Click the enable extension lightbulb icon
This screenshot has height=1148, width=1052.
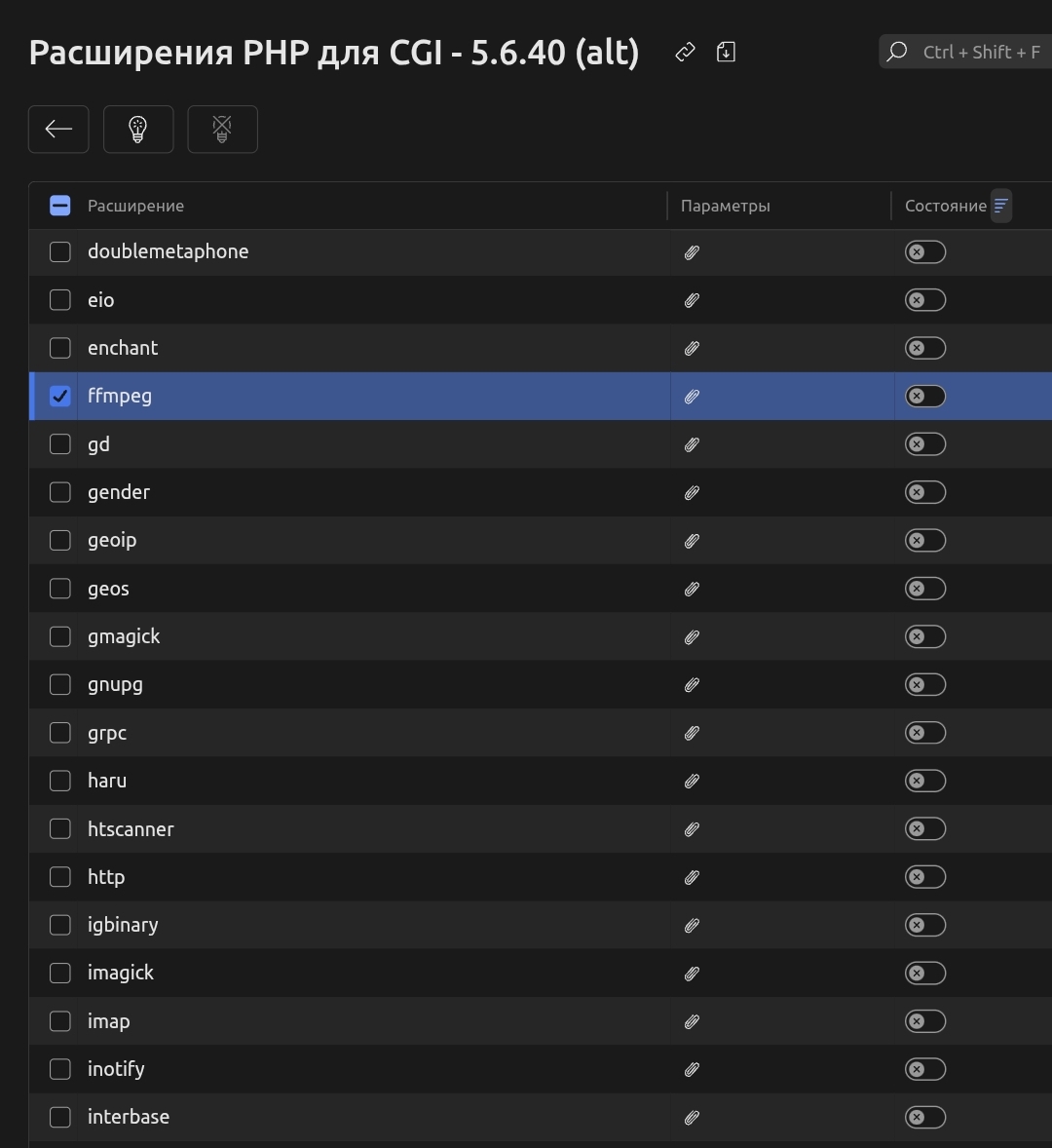tap(138, 129)
